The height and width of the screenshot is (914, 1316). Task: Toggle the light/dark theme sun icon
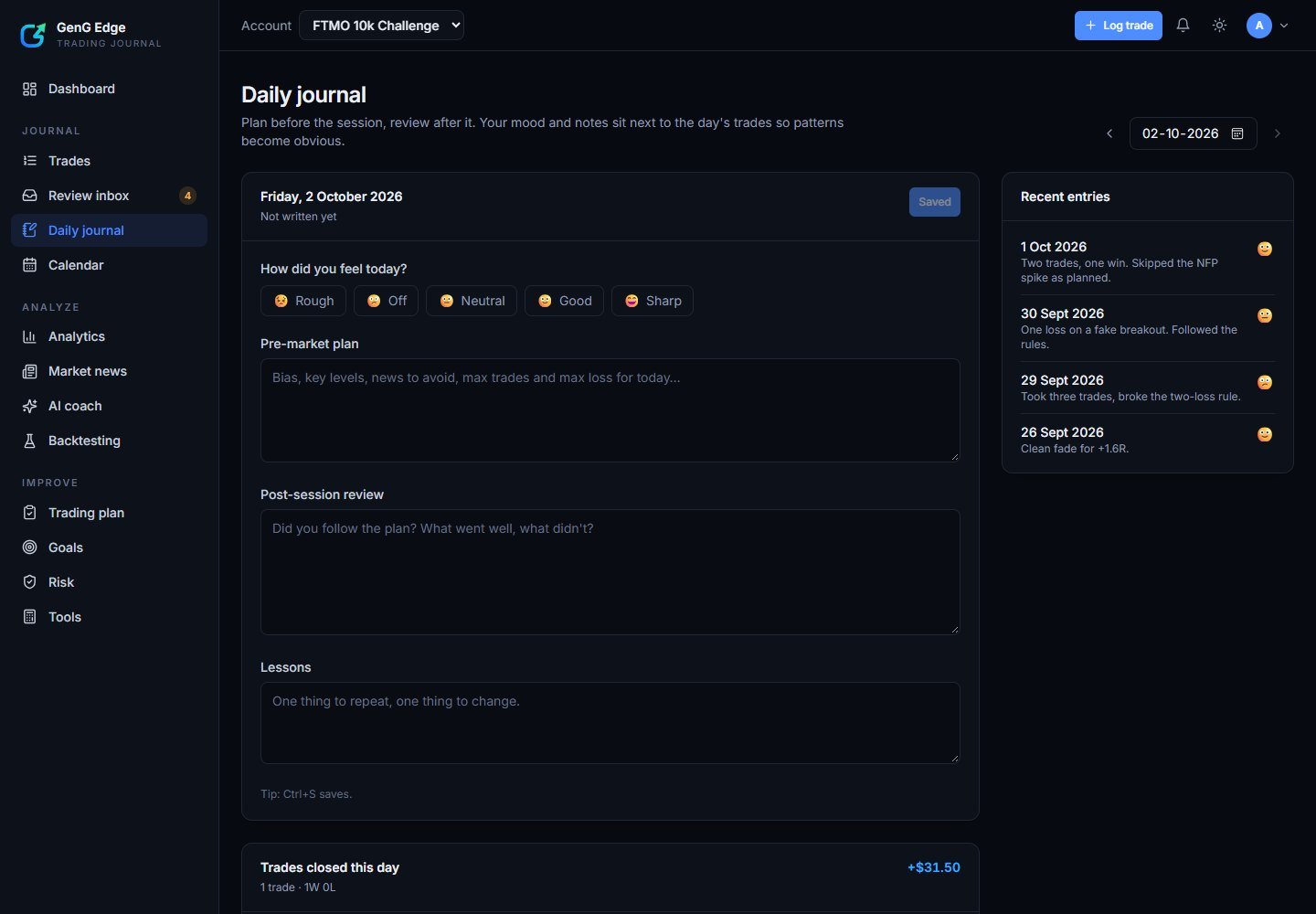(1219, 26)
